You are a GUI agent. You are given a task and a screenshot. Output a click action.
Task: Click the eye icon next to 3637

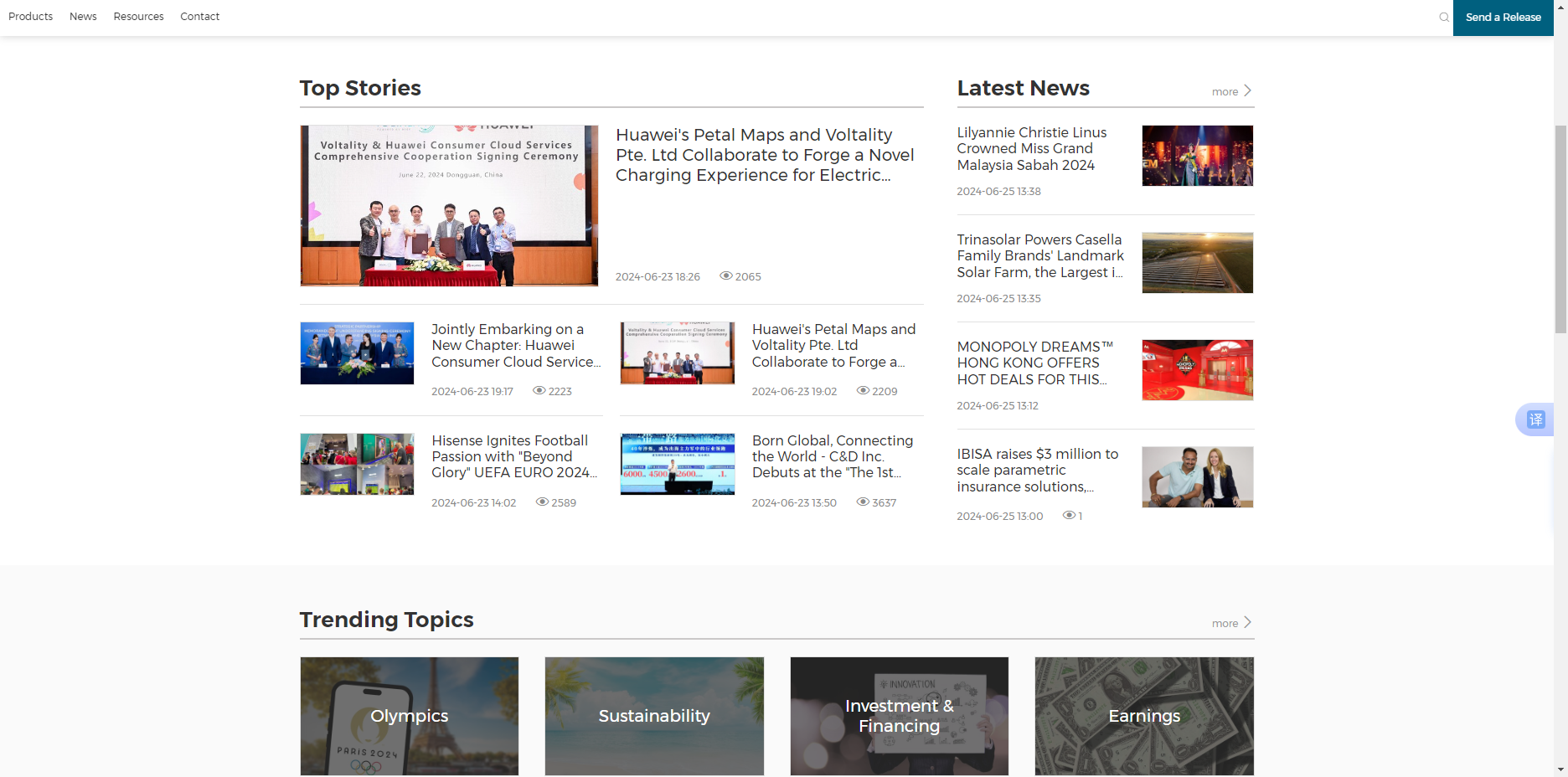863,502
